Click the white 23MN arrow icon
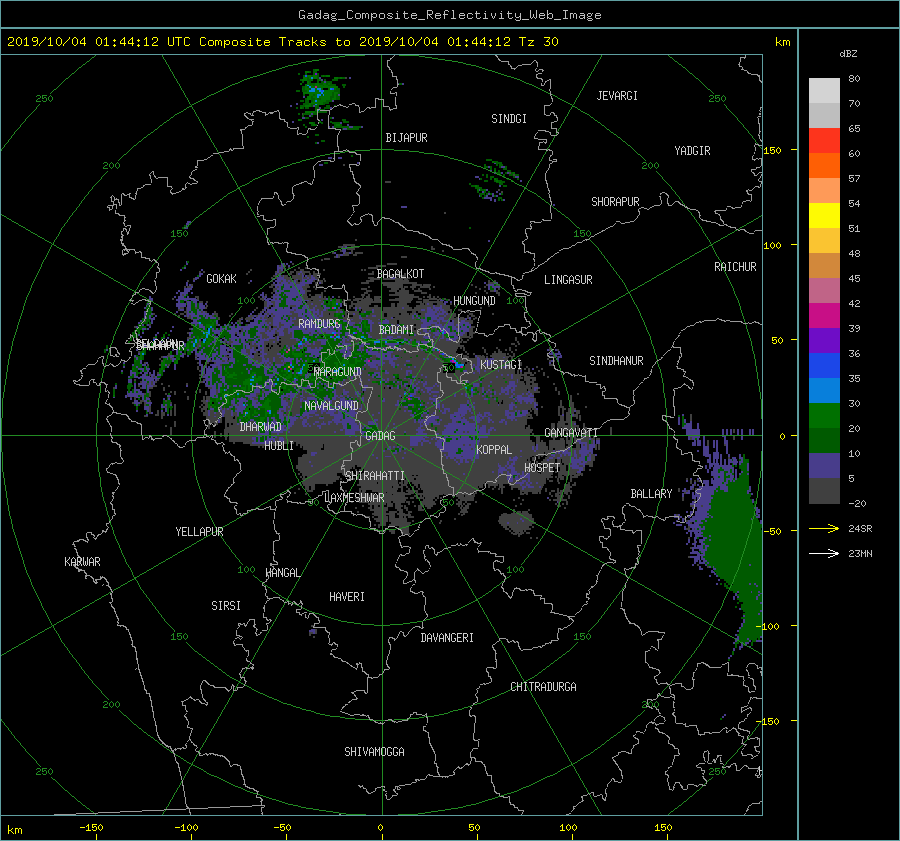Screen dimensions: 900x841 point(824,553)
